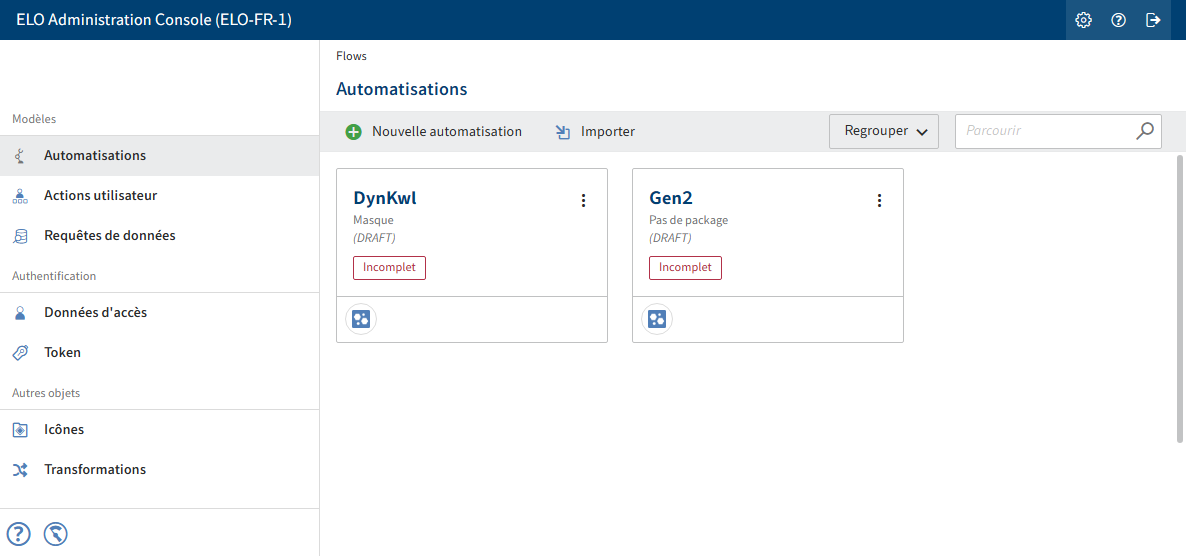The width and height of the screenshot is (1186, 556).
Task: Open the Gen2 automation title
Action: click(x=671, y=199)
